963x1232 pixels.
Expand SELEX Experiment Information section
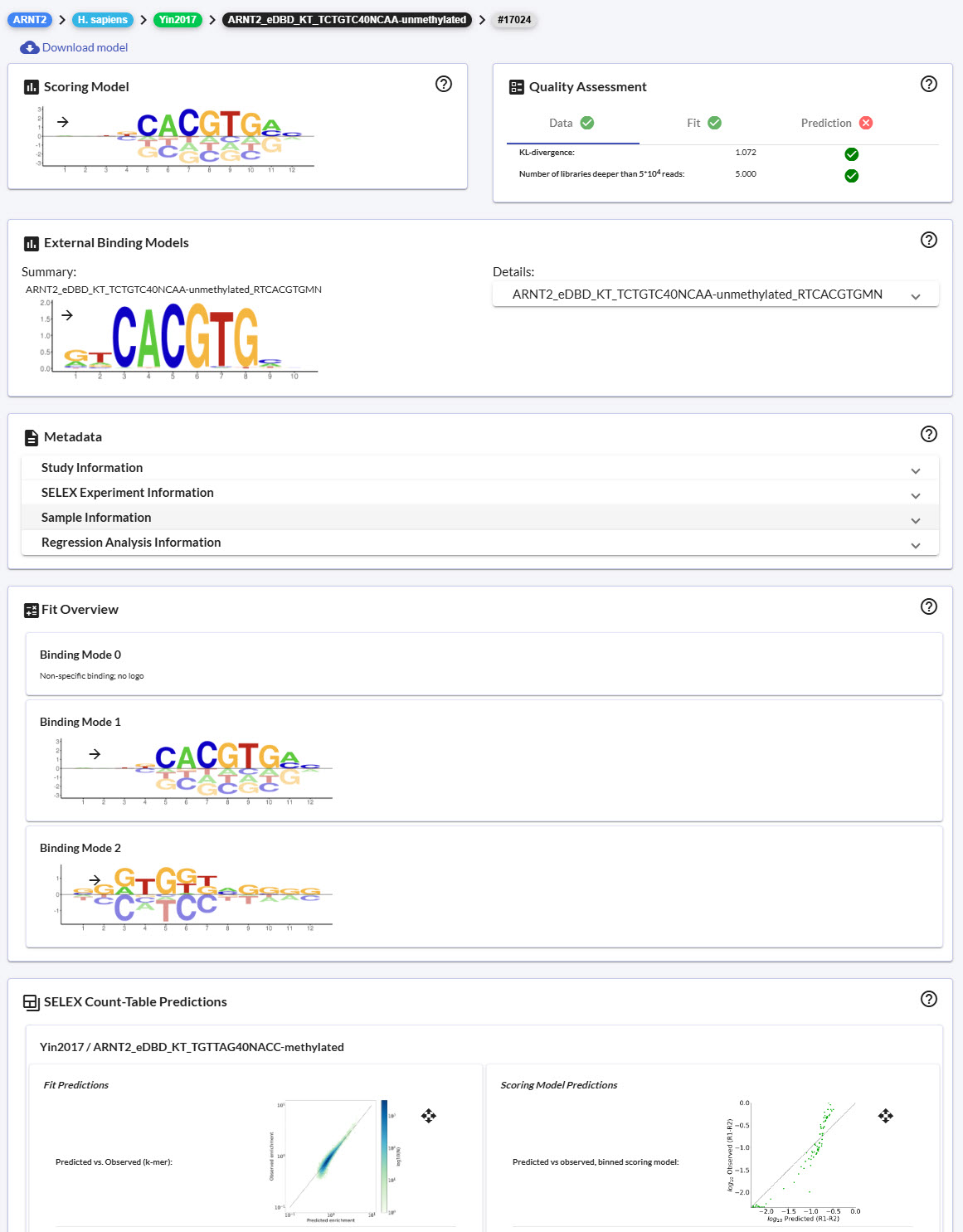tap(479, 493)
